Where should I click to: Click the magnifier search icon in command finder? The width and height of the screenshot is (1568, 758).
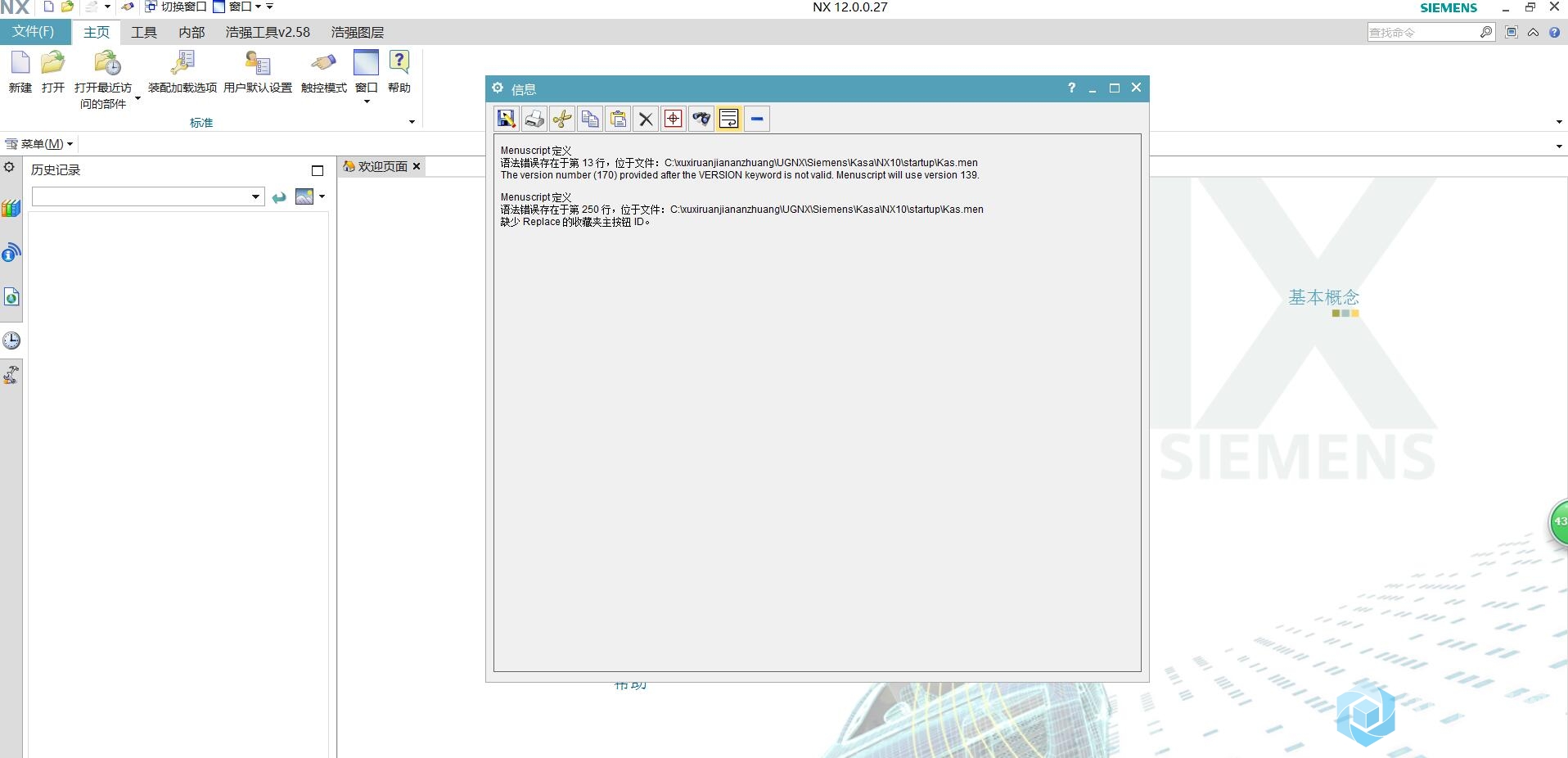pyautogui.click(x=1487, y=32)
